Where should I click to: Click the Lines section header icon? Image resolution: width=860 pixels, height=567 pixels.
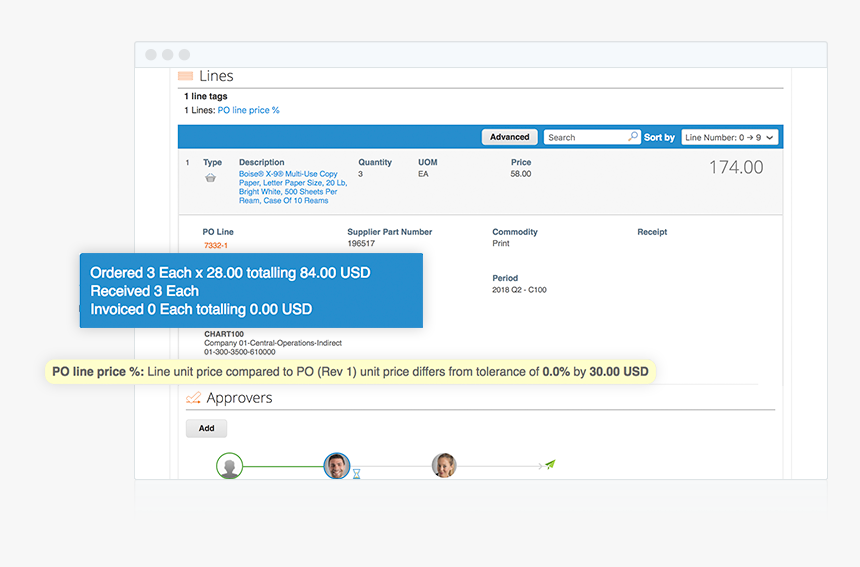[x=185, y=76]
